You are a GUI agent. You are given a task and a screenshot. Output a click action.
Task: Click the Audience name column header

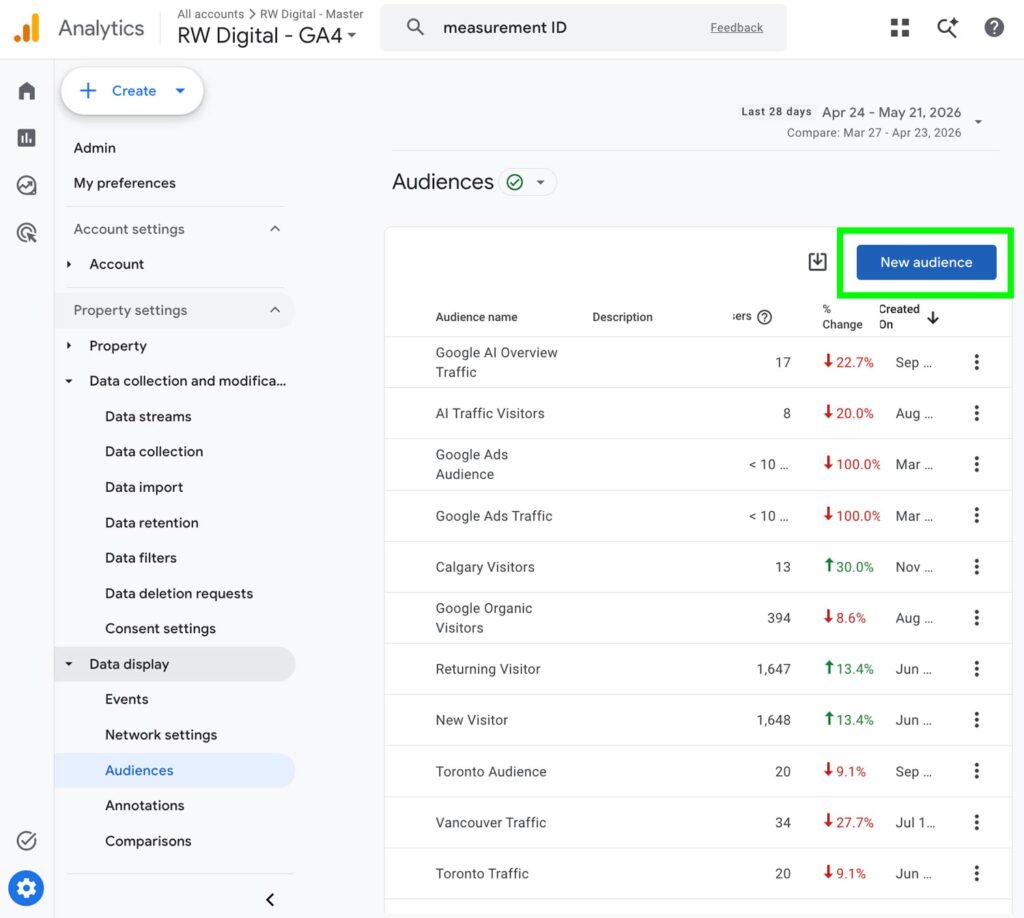pyautogui.click(x=477, y=317)
